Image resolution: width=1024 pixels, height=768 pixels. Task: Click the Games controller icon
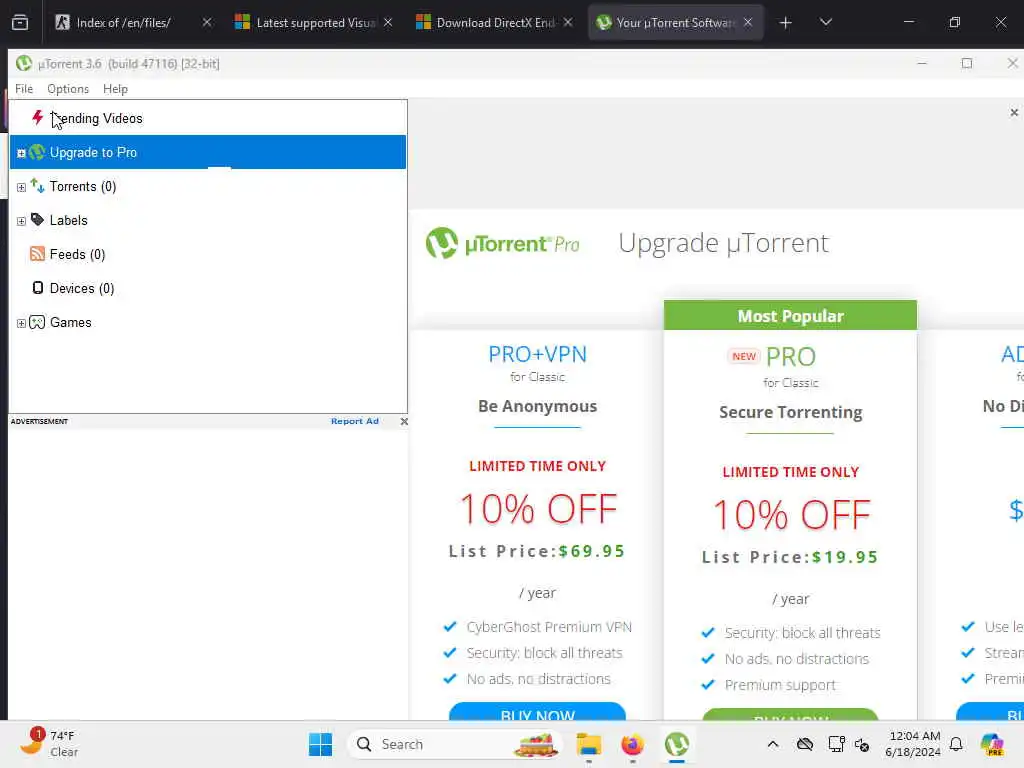coord(37,322)
